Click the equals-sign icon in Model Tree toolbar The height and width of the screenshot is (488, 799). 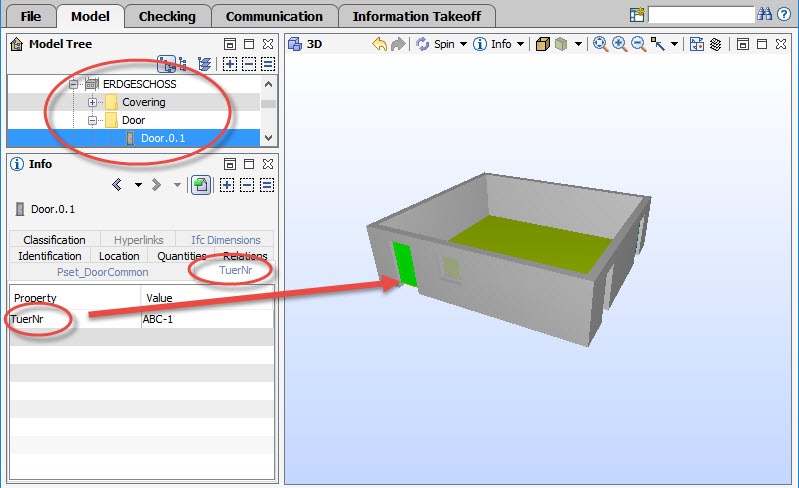268,64
